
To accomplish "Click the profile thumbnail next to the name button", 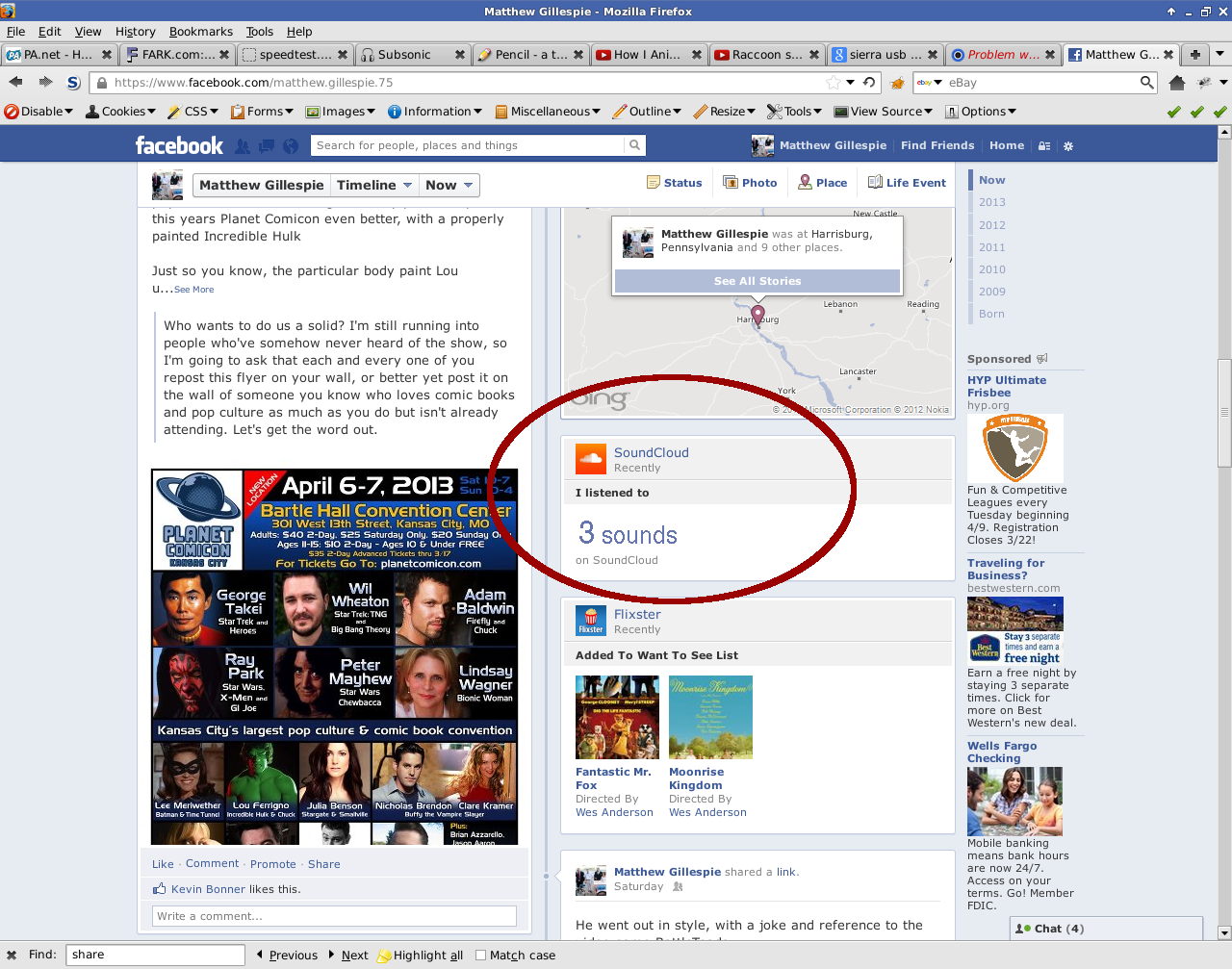I will pos(167,185).
